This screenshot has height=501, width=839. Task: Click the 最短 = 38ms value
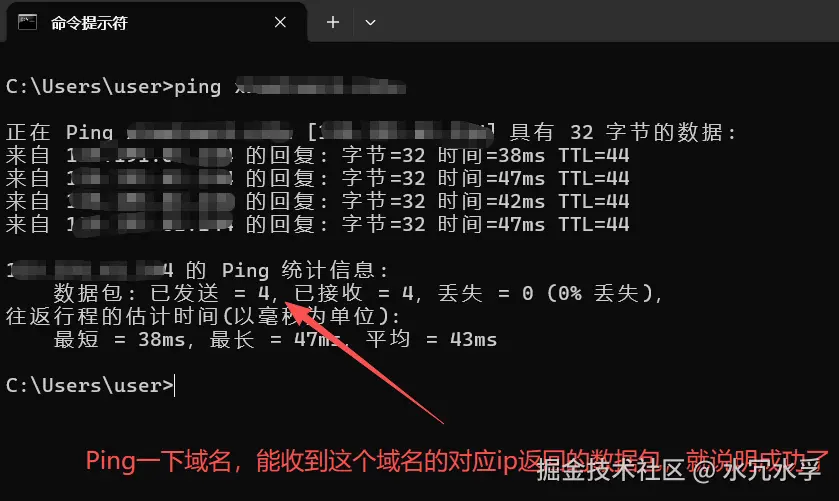coord(119,339)
